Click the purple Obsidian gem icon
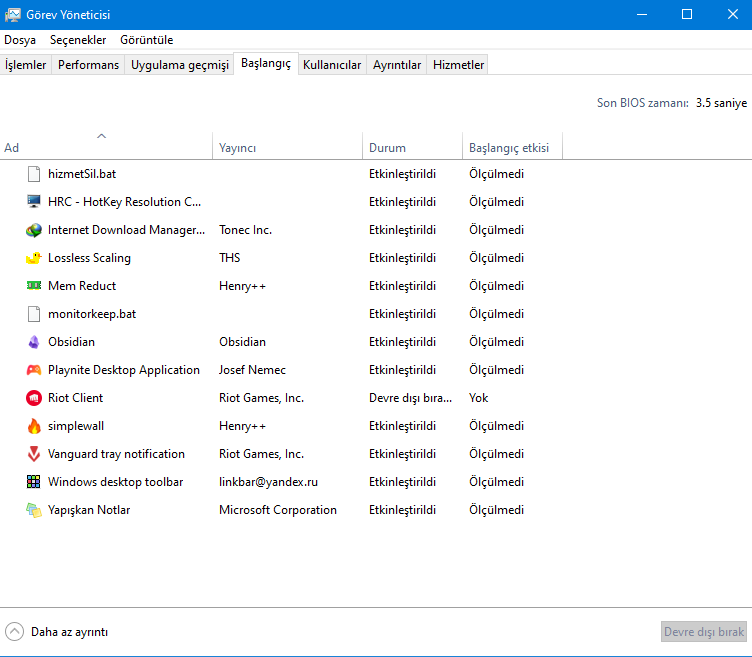The width and height of the screenshot is (752, 657). pos(34,342)
